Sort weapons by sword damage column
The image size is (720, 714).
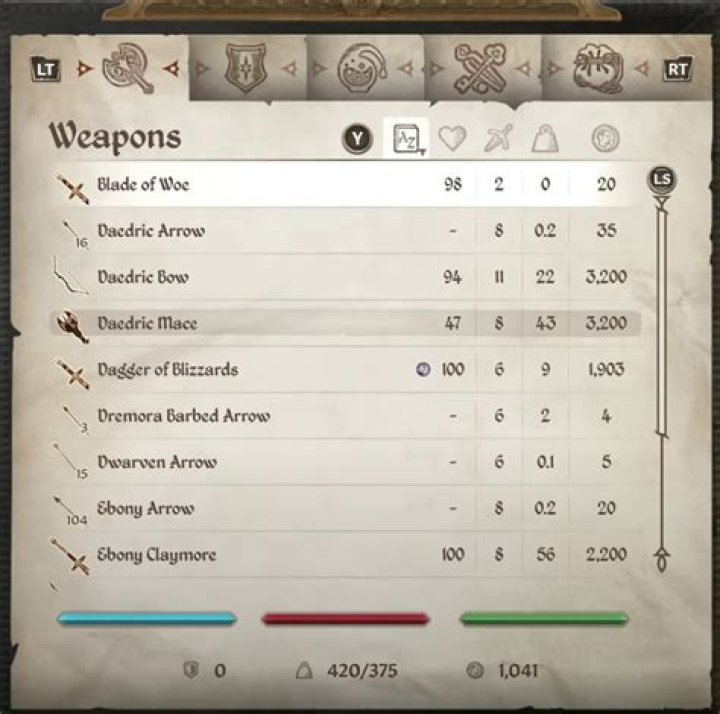pos(498,138)
